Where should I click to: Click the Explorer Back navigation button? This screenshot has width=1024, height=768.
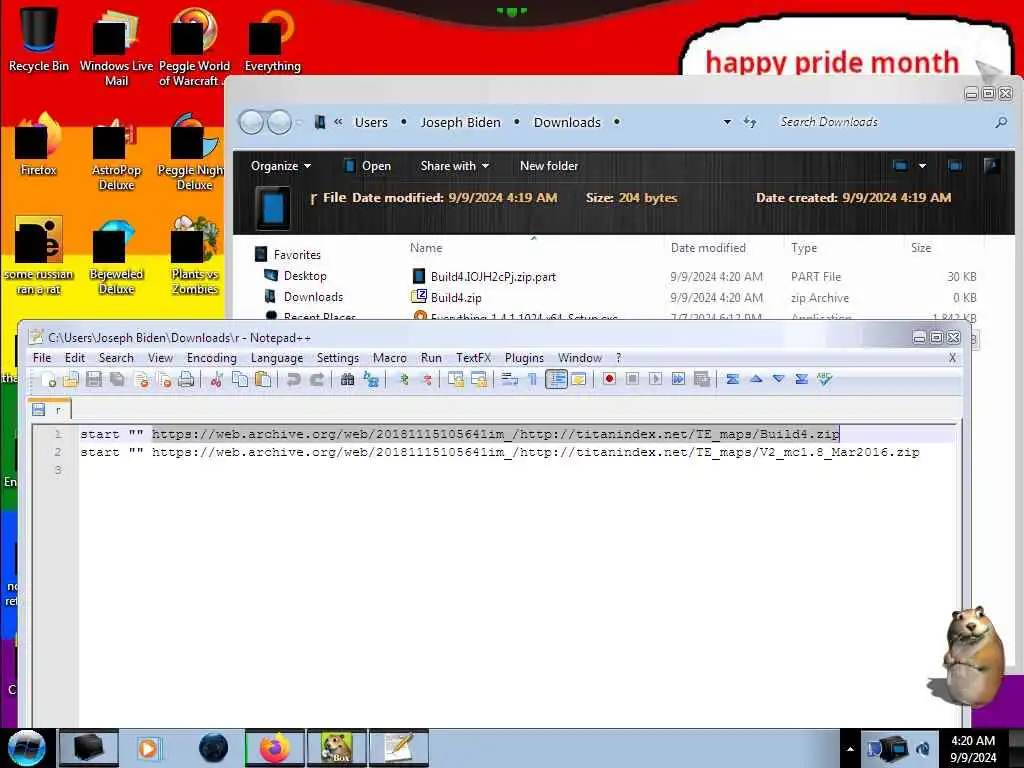point(251,122)
